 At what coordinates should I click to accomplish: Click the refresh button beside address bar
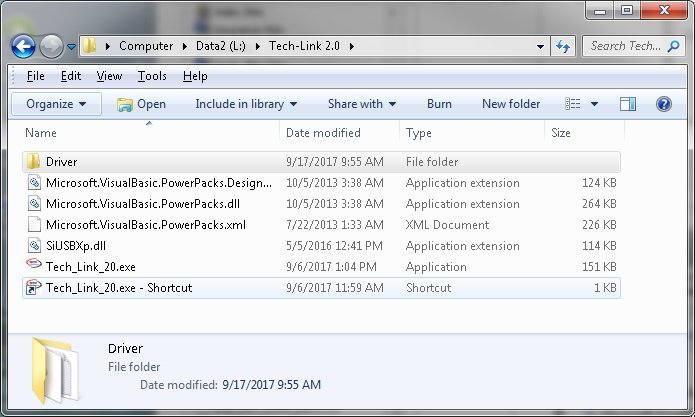(x=563, y=46)
